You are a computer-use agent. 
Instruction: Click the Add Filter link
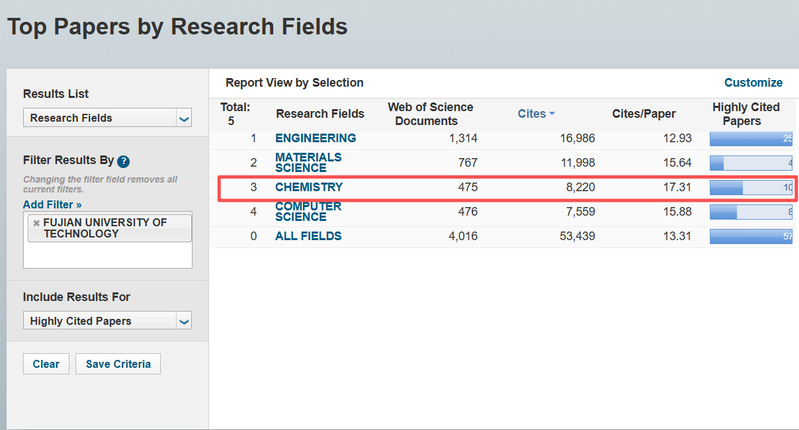52,204
